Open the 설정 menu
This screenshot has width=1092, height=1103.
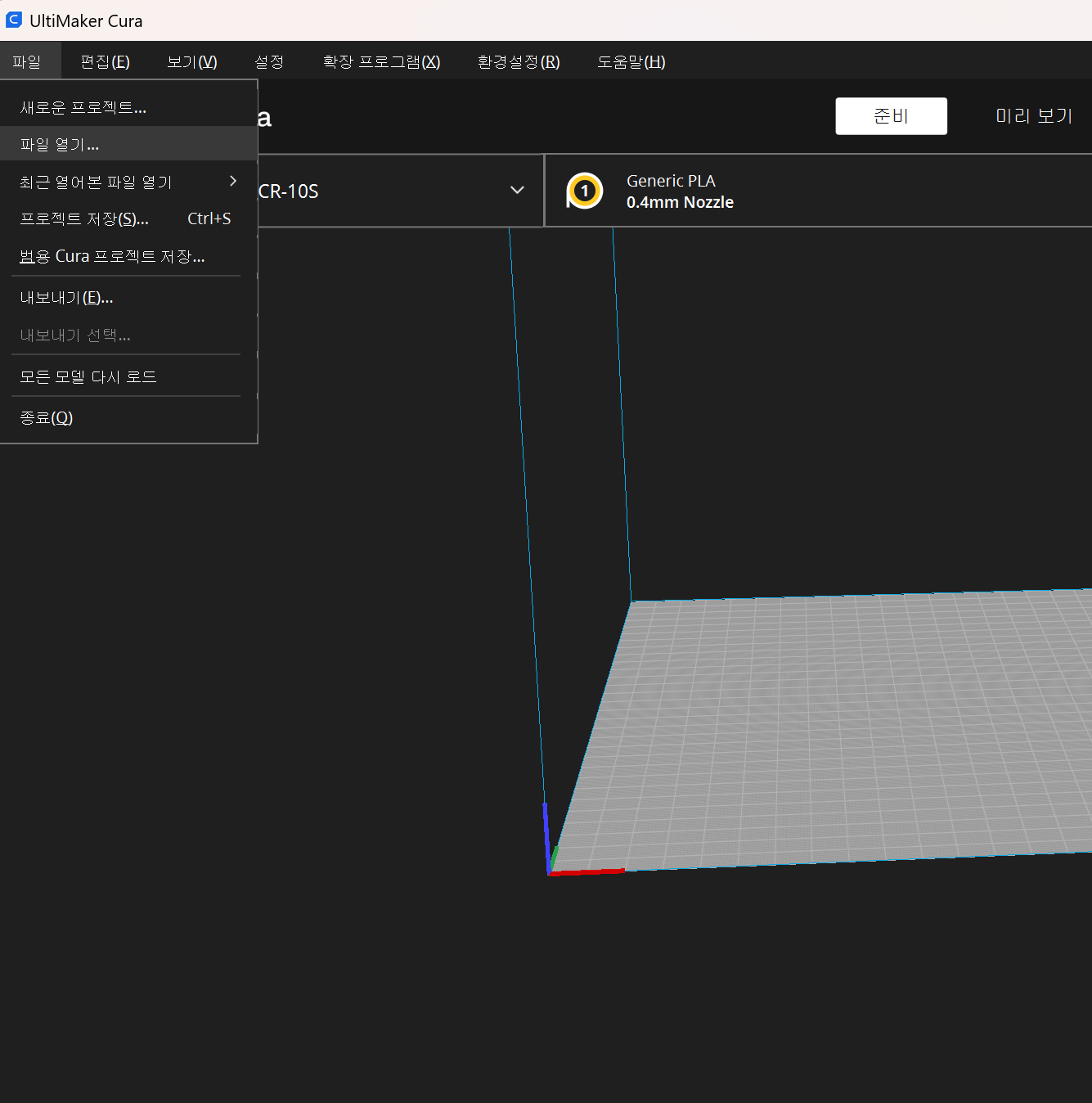(x=269, y=61)
